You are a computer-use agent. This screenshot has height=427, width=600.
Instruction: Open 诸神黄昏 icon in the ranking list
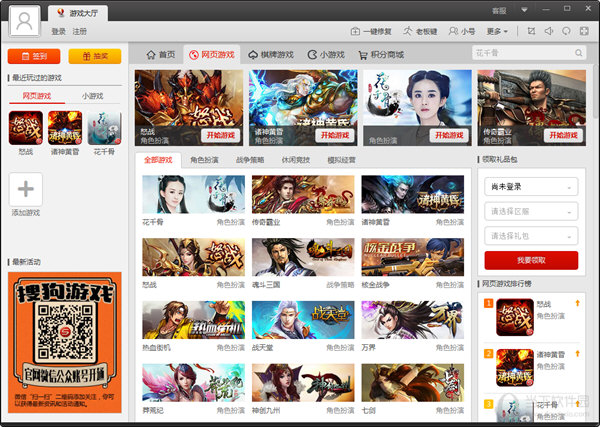(515, 368)
